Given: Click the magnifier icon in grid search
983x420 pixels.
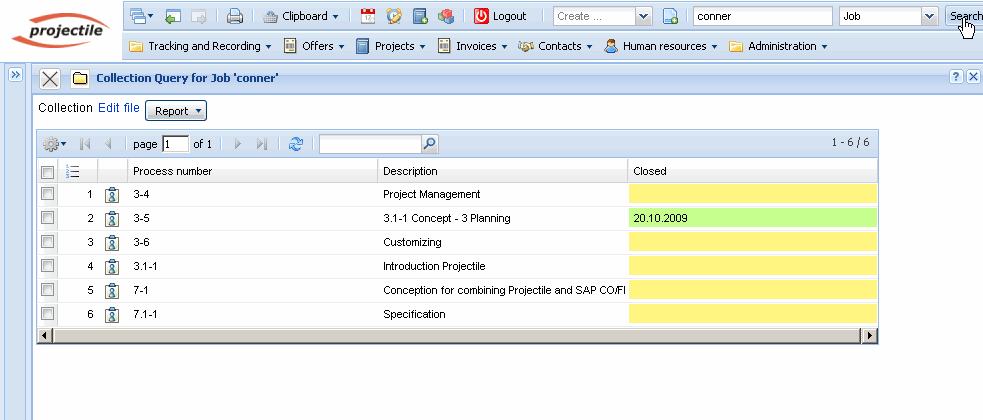Looking at the screenshot, I should point(429,144).
